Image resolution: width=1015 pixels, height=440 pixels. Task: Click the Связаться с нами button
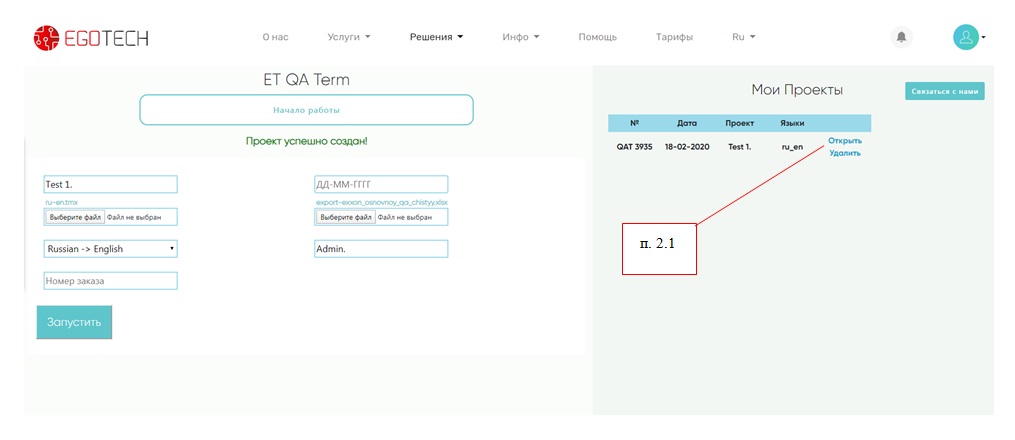point(944,91)
